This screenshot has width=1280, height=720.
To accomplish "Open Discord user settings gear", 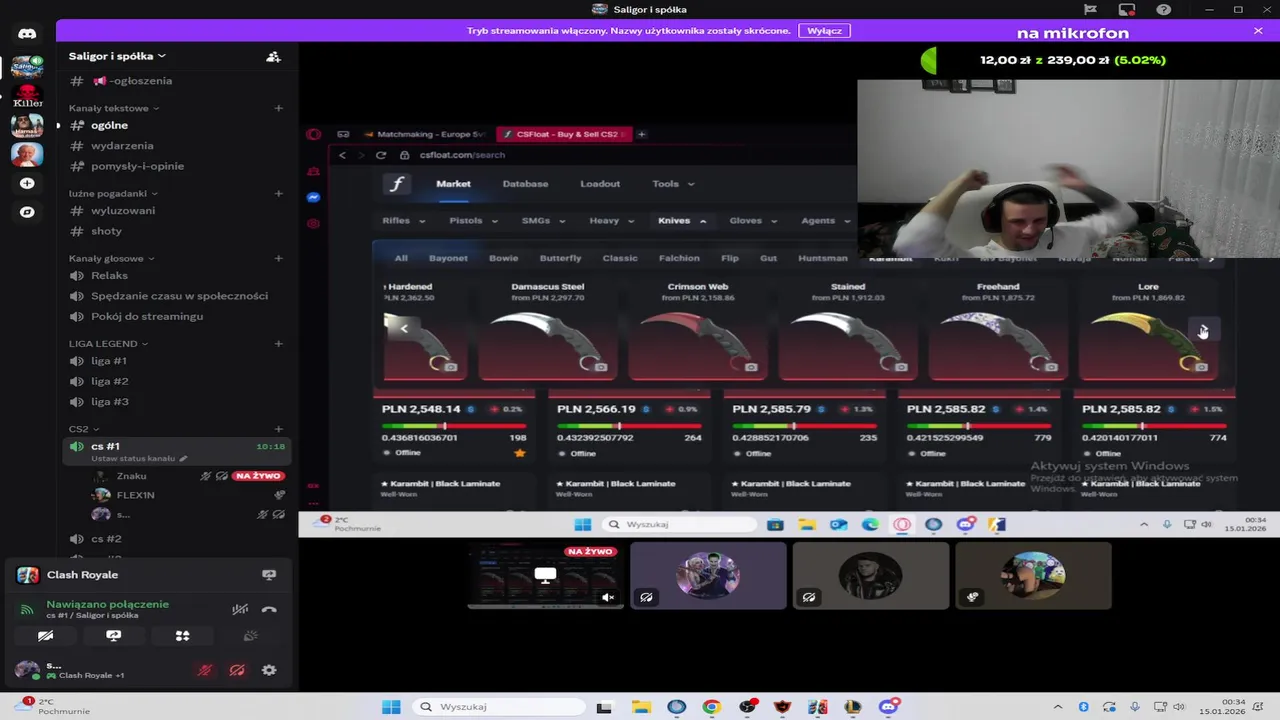I will point(269,670).
